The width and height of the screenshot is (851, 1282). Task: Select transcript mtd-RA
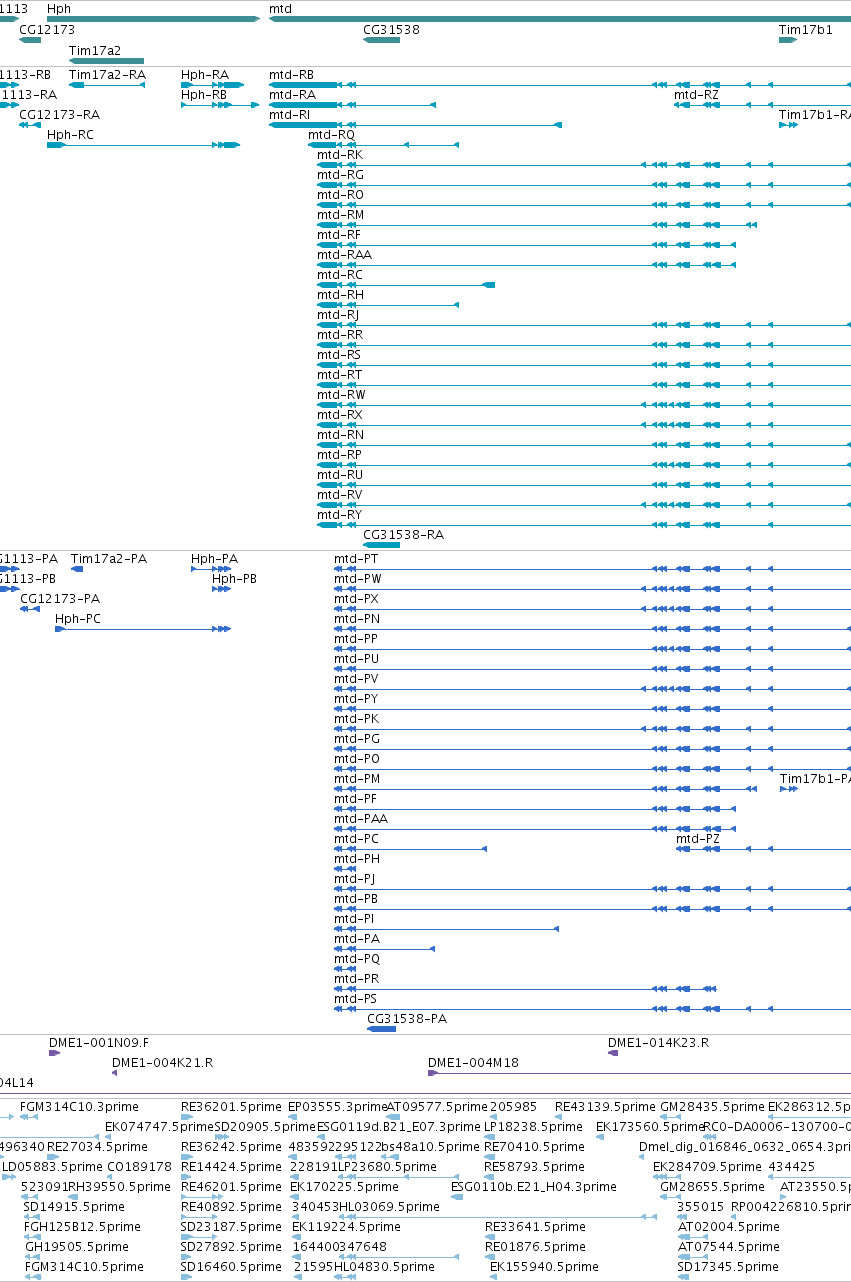point(292,95)
